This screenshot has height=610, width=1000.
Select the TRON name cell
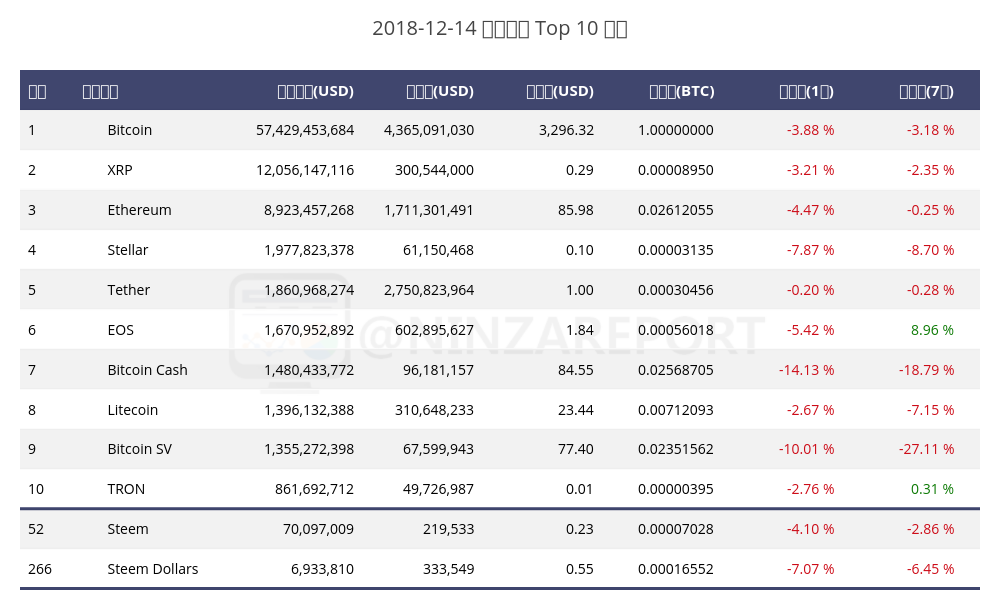click(x=126, y=489)
